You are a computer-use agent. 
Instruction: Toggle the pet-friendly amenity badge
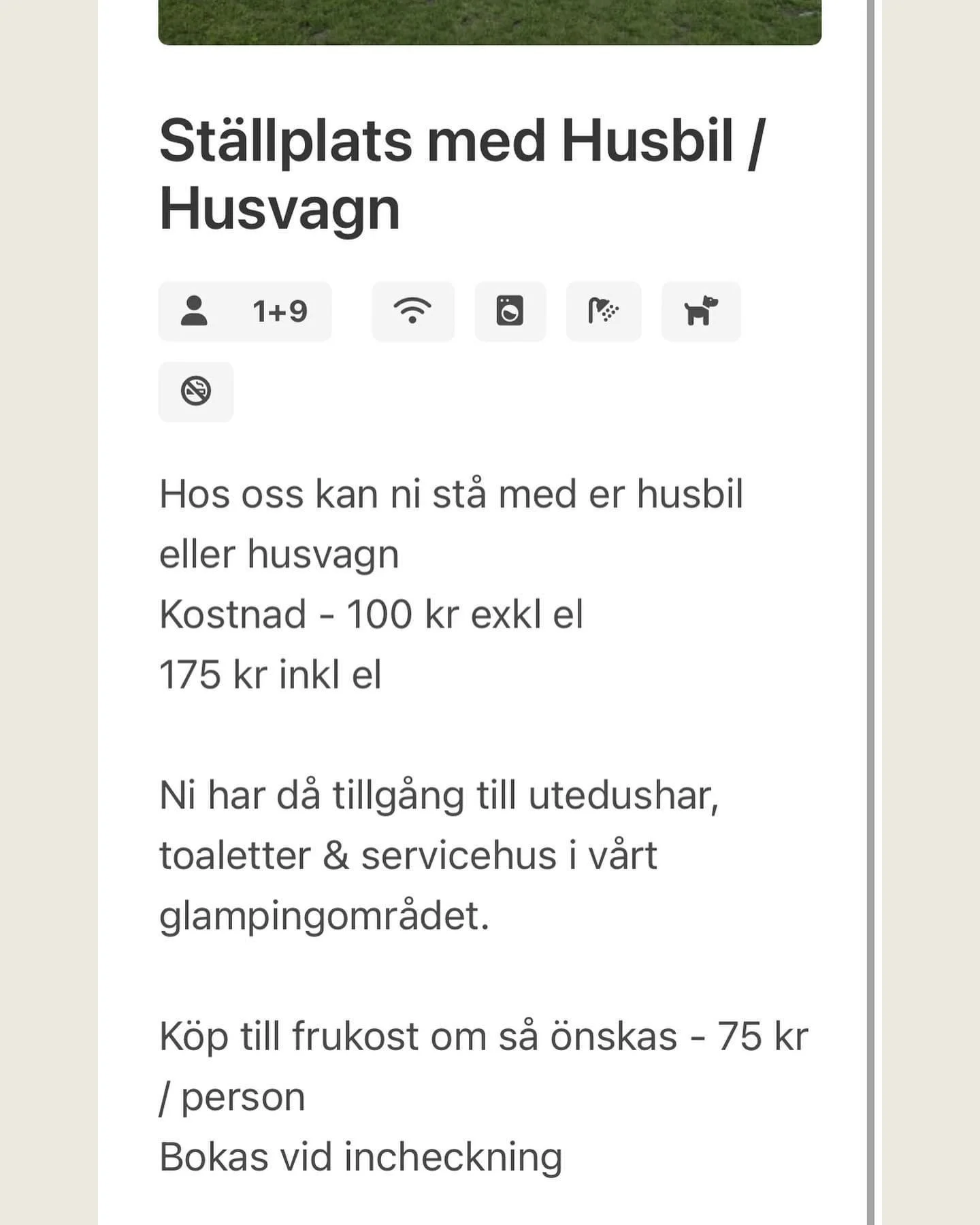pos(701,311)
